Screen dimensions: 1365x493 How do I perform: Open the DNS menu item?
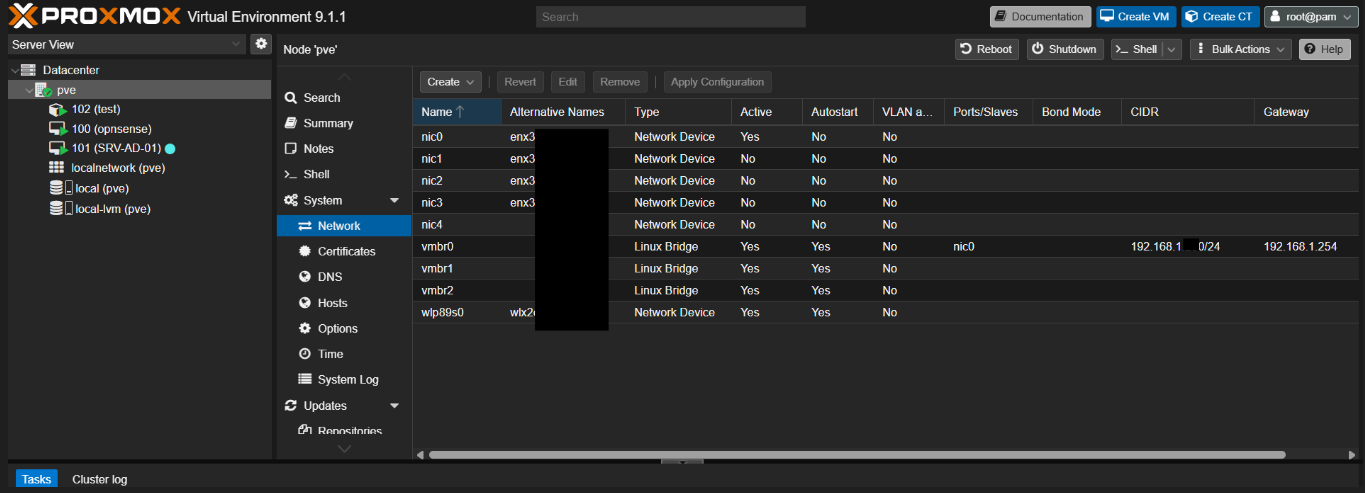click(x=343, y=277)
